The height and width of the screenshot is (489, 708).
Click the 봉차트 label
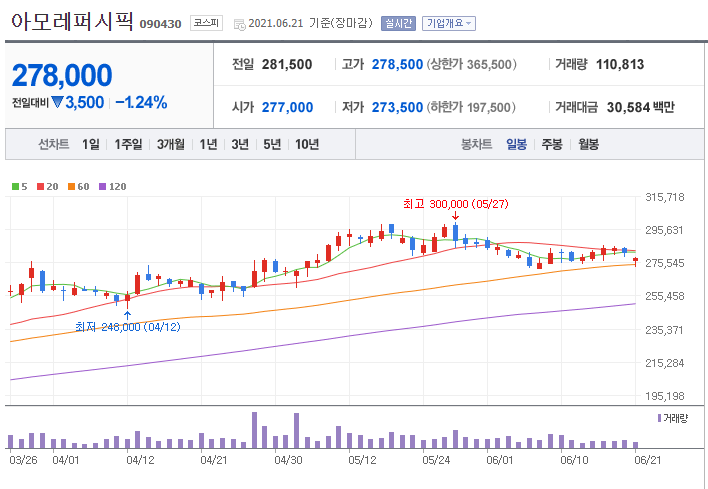point(476,144)
